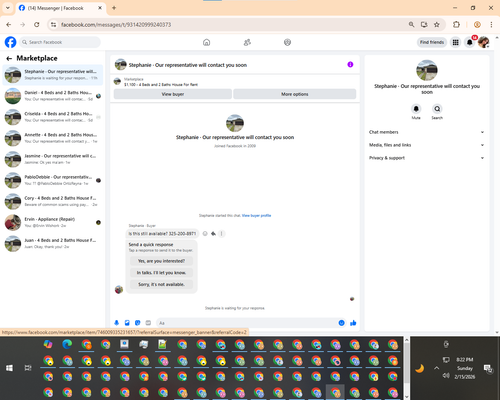500x400 pixels.
Task: Open Stephanie's conversation in the list
Action: click(53, 75)
